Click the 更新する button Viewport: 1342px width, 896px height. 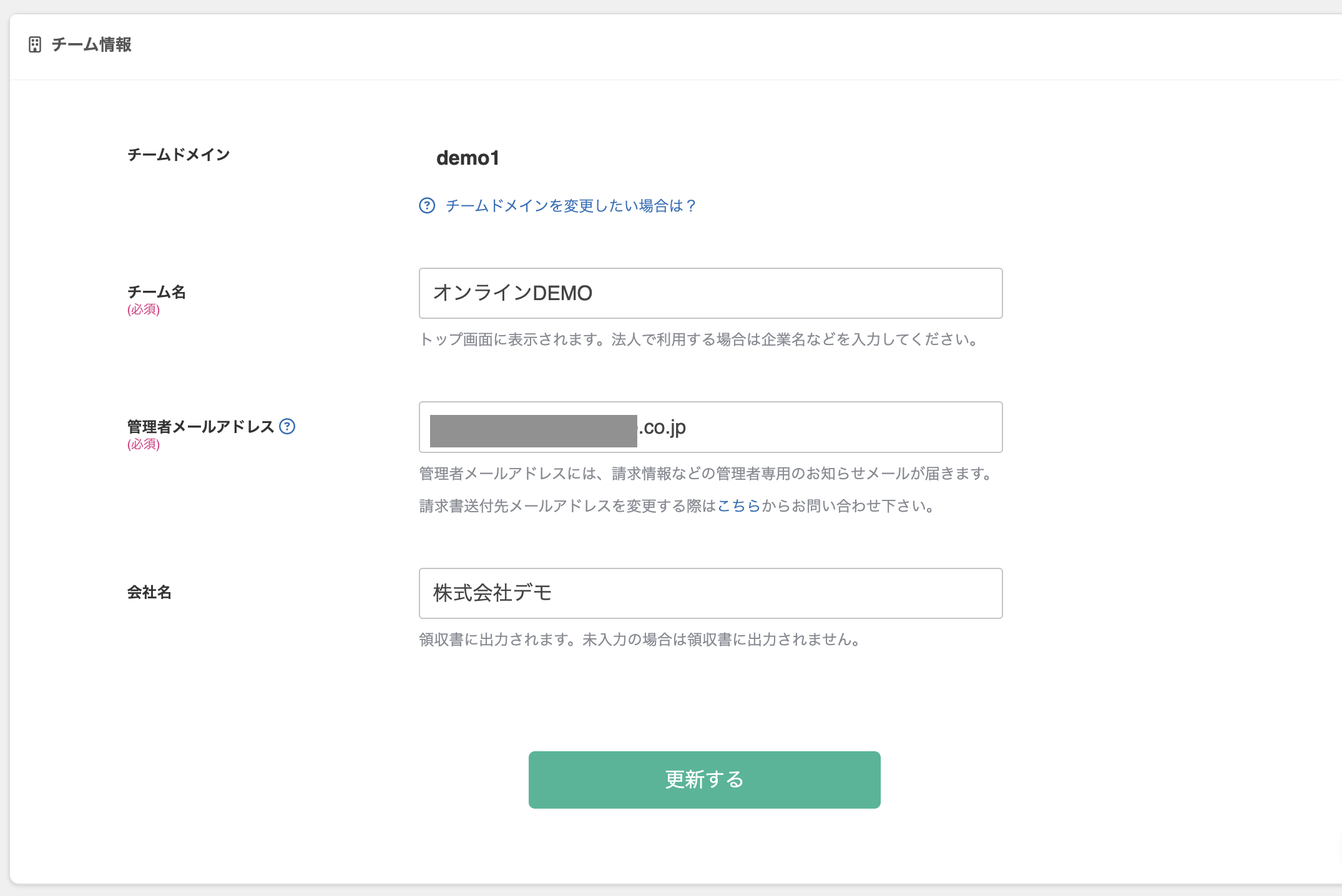click(x=704, y=780)
